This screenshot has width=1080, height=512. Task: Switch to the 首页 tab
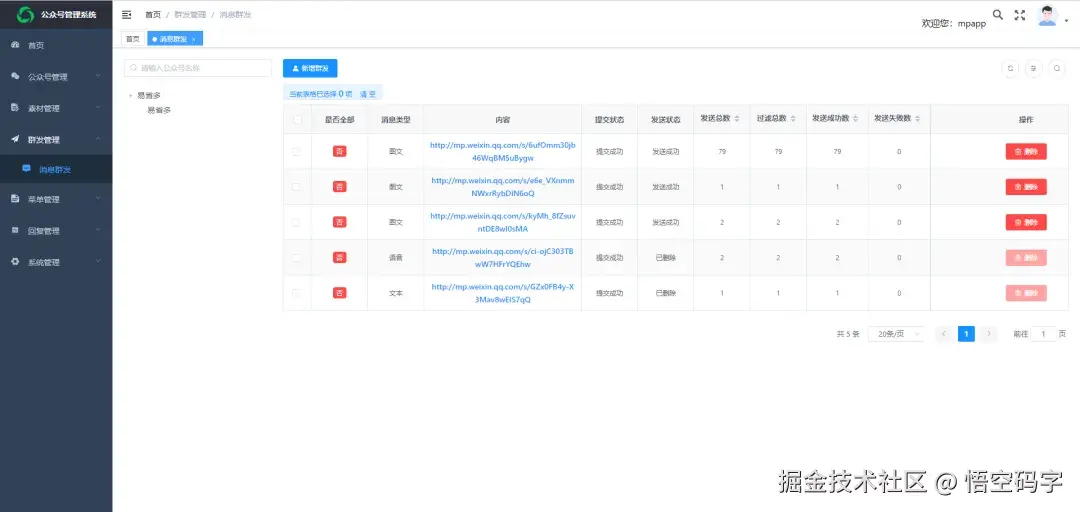coord(132,39)
